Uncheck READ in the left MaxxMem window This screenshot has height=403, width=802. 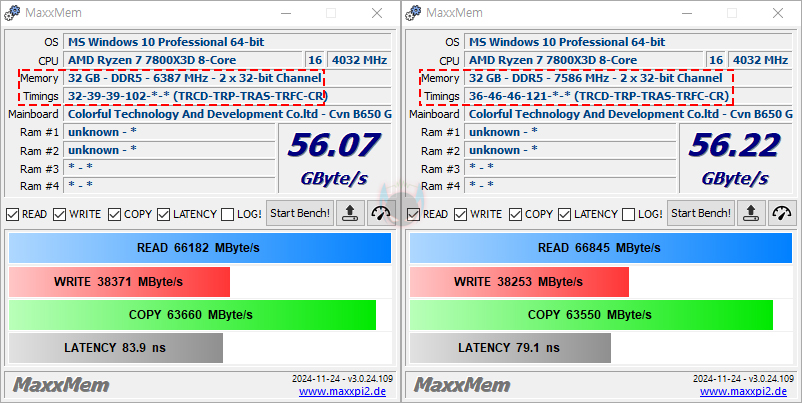[x=12, y=214]
